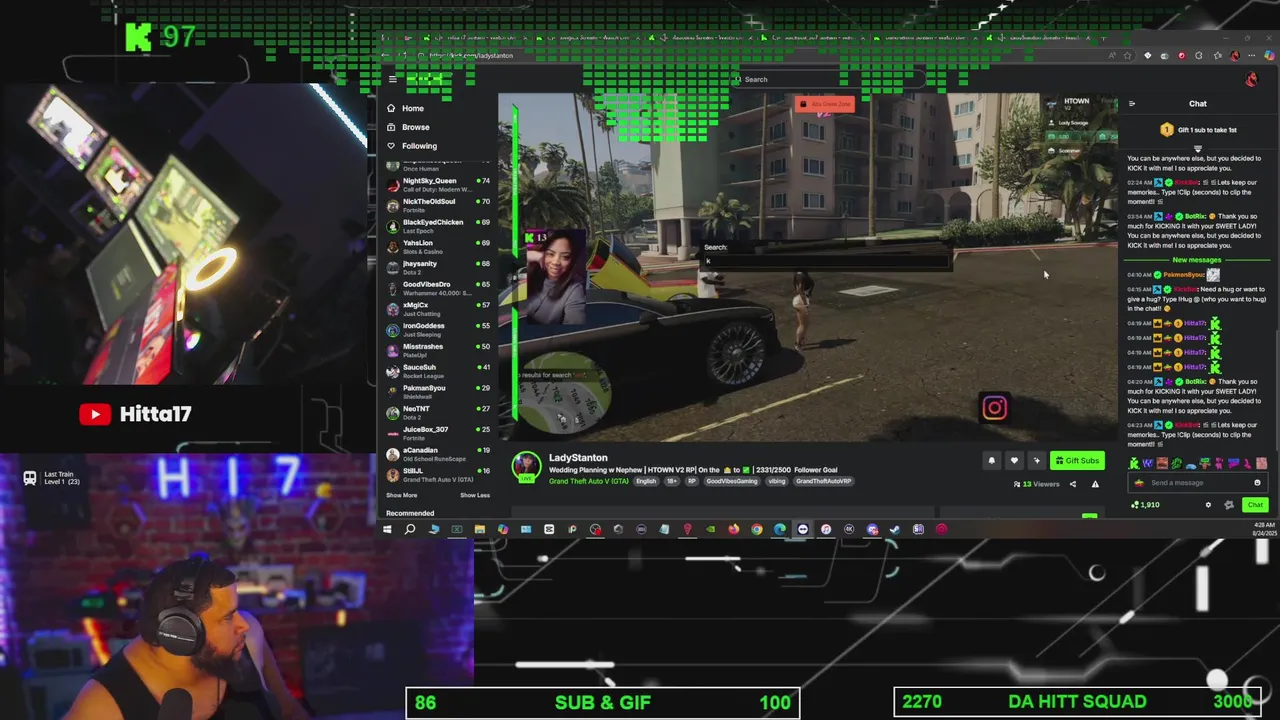The height and width of the screenshot is (720, 1280).
Task: Open NickTheOldSoul channel
Action: (x=438, y=205)
